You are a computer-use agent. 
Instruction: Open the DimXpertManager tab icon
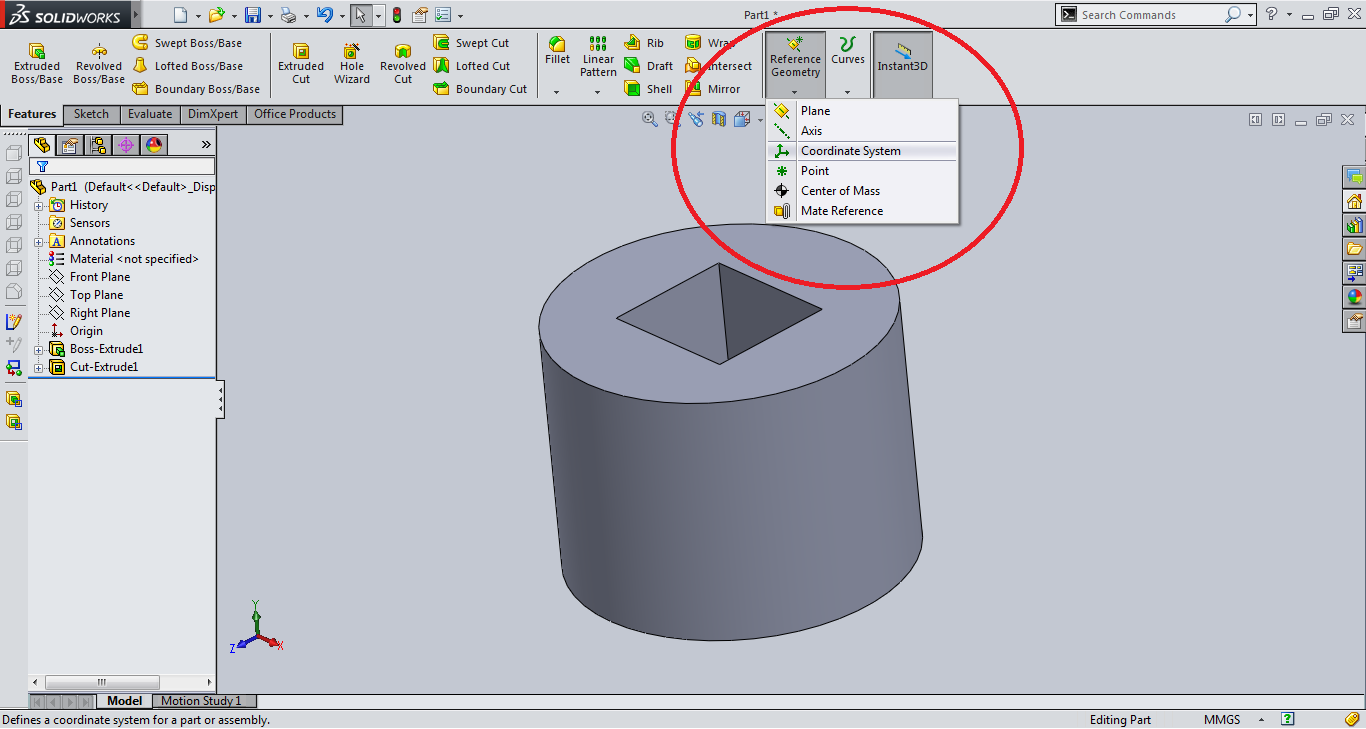click(126, 145)
